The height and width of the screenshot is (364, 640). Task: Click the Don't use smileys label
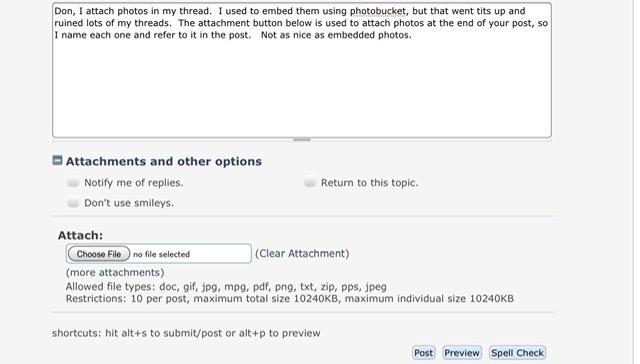[129, 203]
